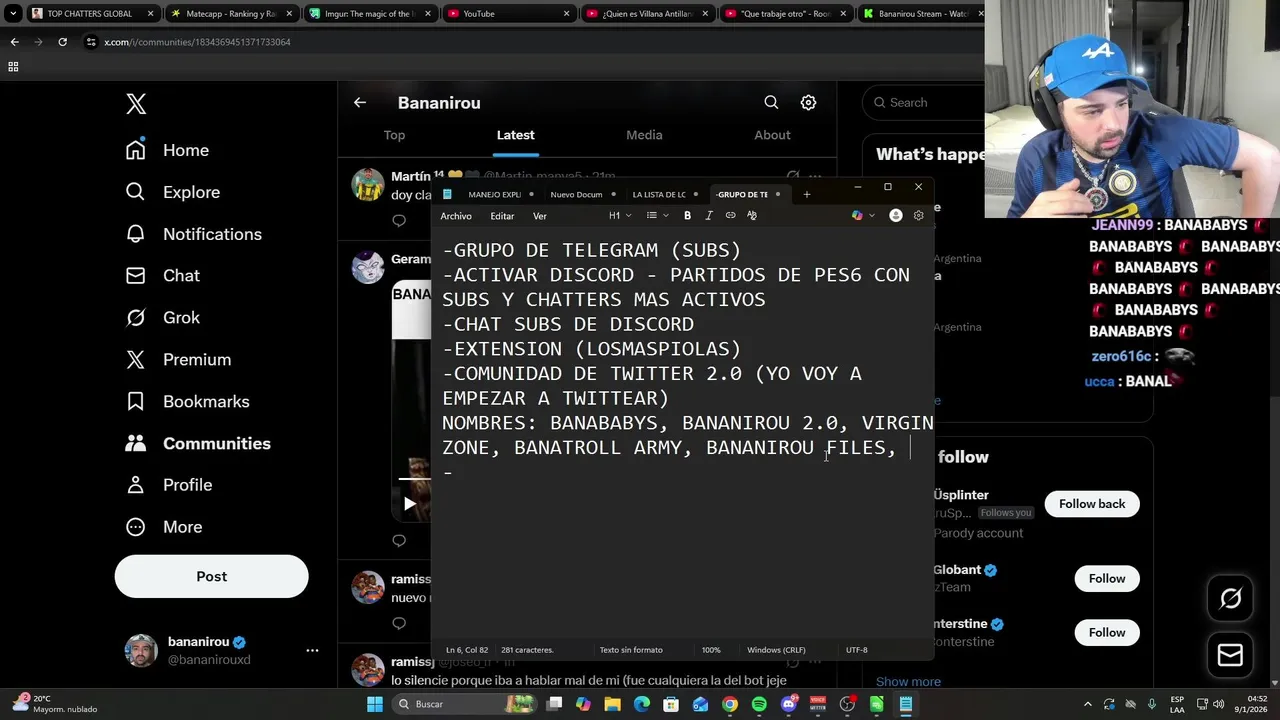Open bananirou account options ellipsis

pos(312,650)
